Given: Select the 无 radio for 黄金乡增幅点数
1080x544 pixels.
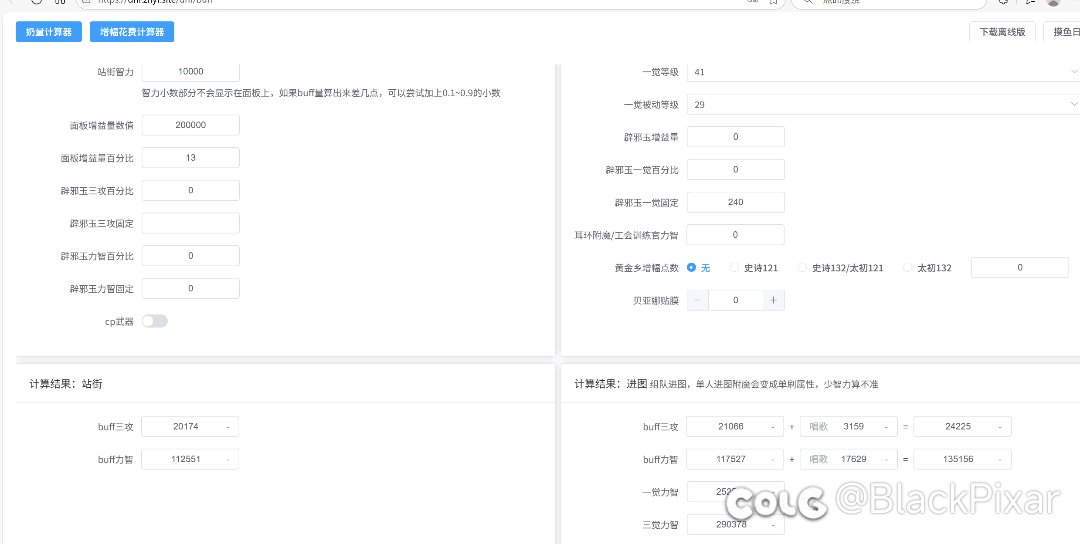Looking at the screenshot, I should [x=698, y=268].
